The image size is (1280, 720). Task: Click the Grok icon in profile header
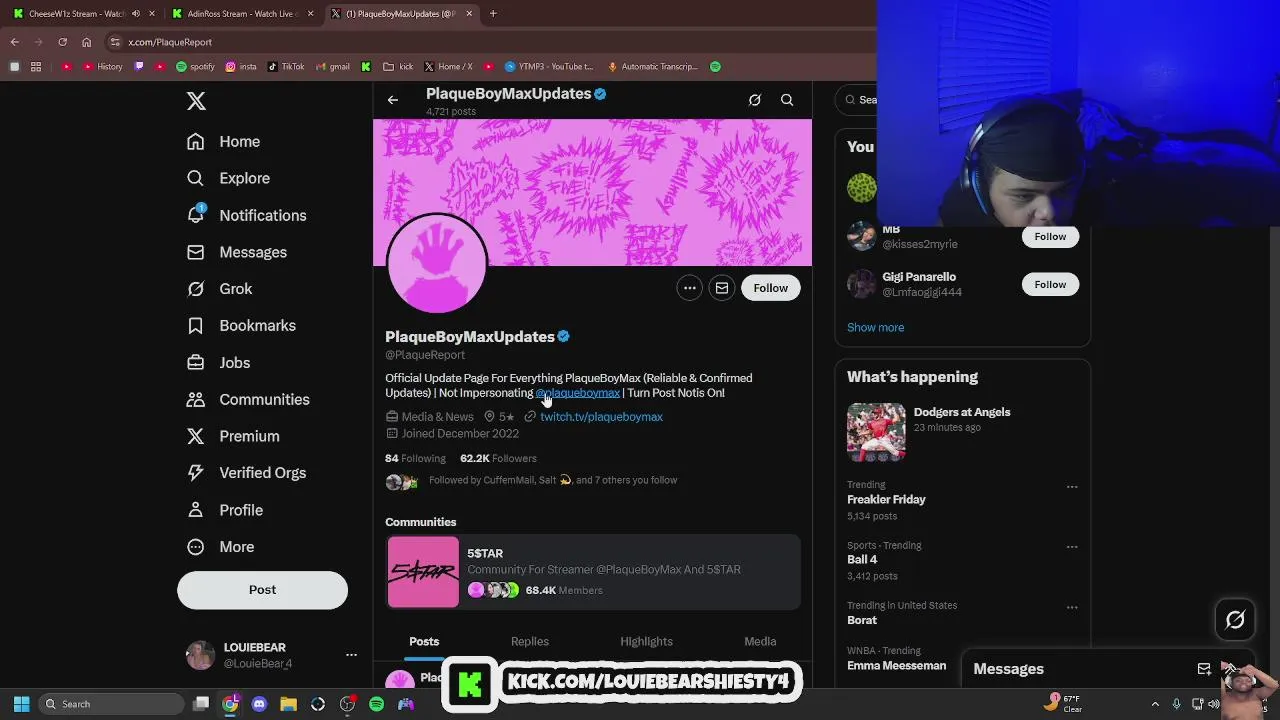[755, 100]
